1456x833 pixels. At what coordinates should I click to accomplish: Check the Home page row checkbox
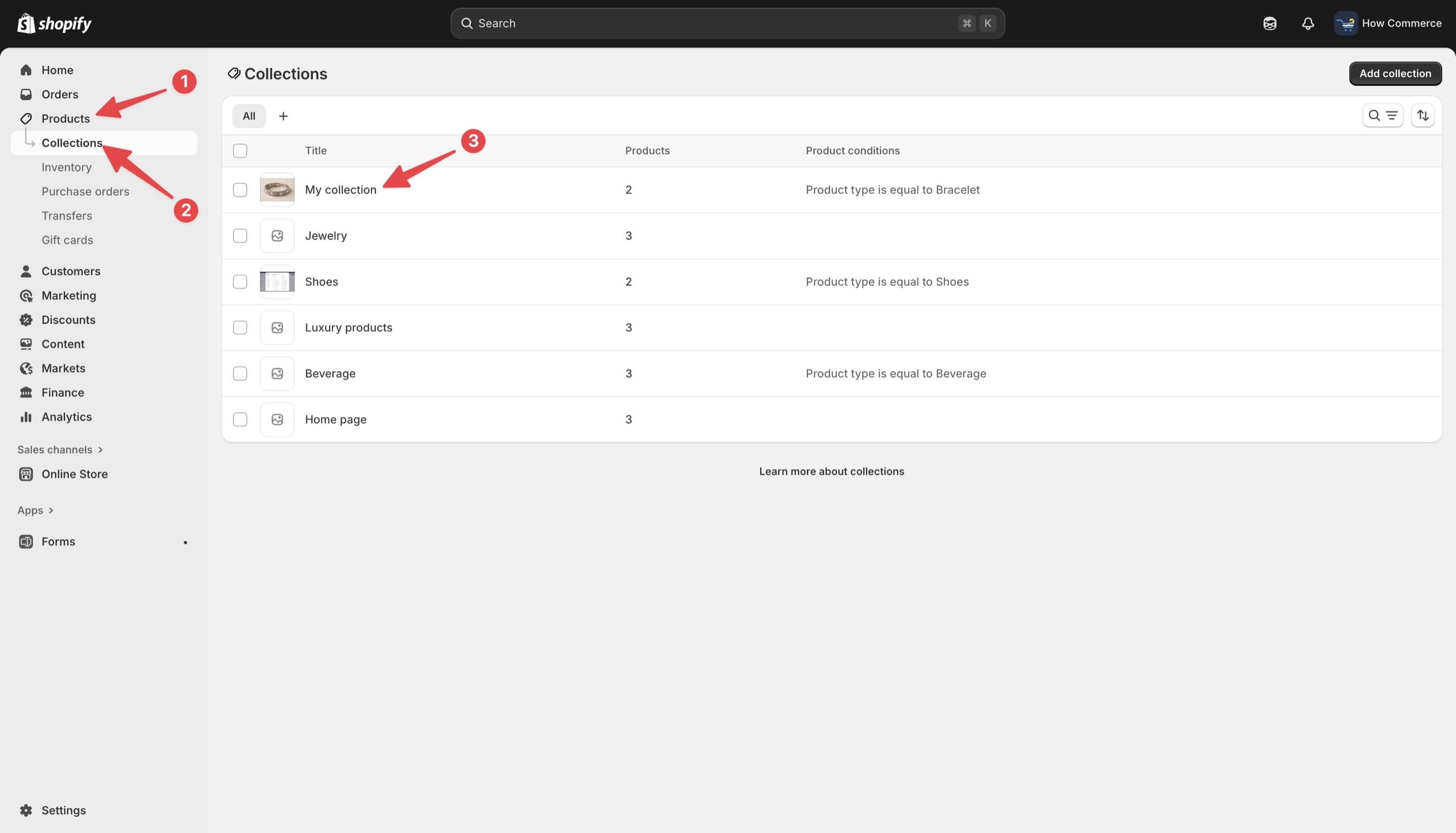tap(240, 419)
